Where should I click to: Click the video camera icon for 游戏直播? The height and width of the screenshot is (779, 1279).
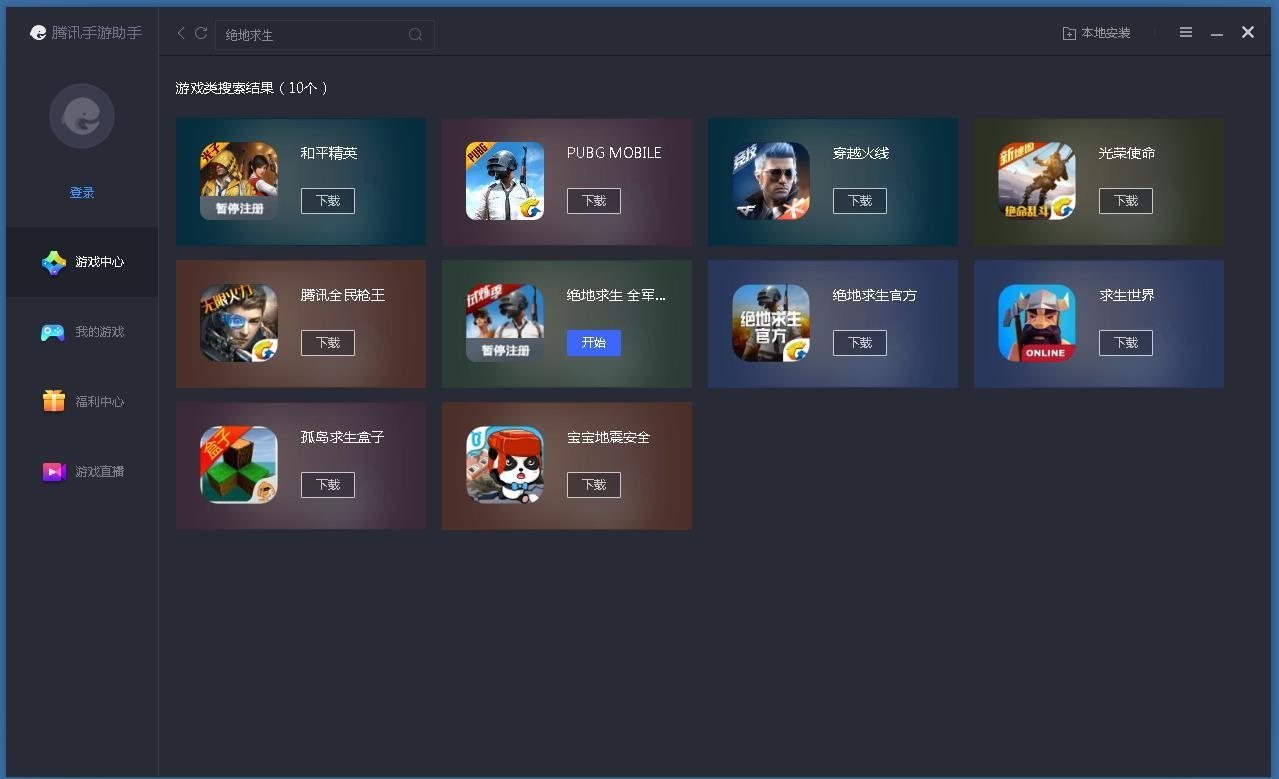point(54,471)
